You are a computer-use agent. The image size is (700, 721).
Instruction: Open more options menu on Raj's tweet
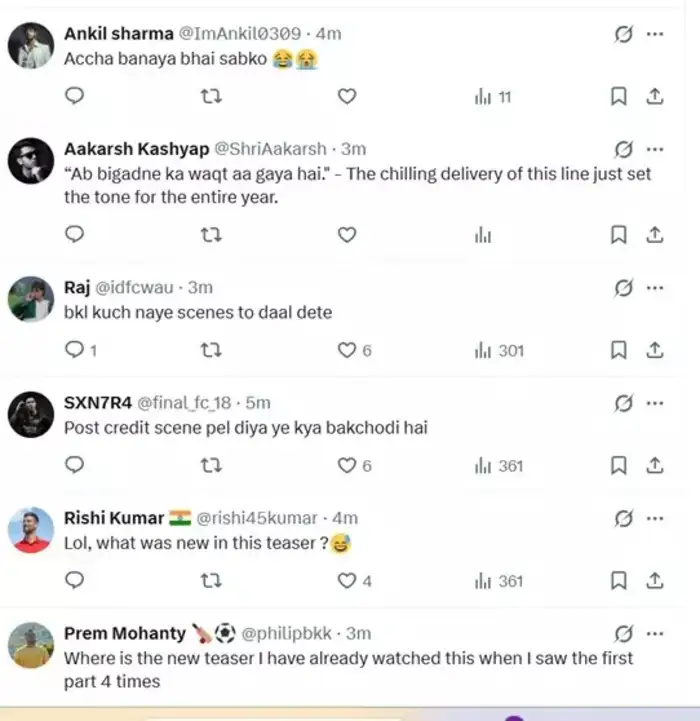655,288
